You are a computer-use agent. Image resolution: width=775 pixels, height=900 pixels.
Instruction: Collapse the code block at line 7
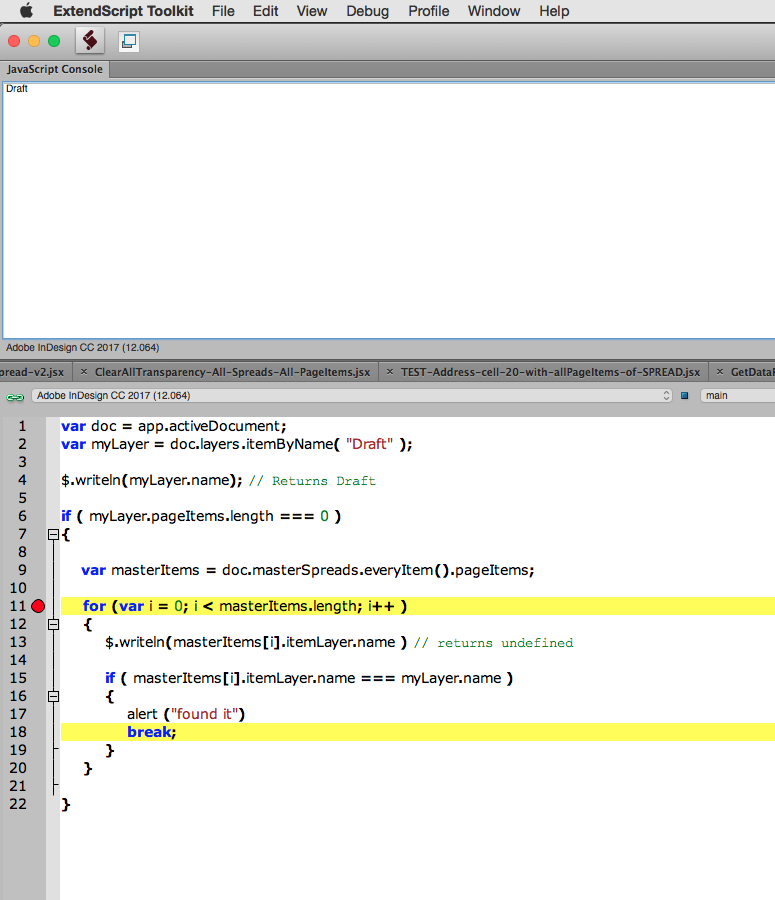coord(53,534)
